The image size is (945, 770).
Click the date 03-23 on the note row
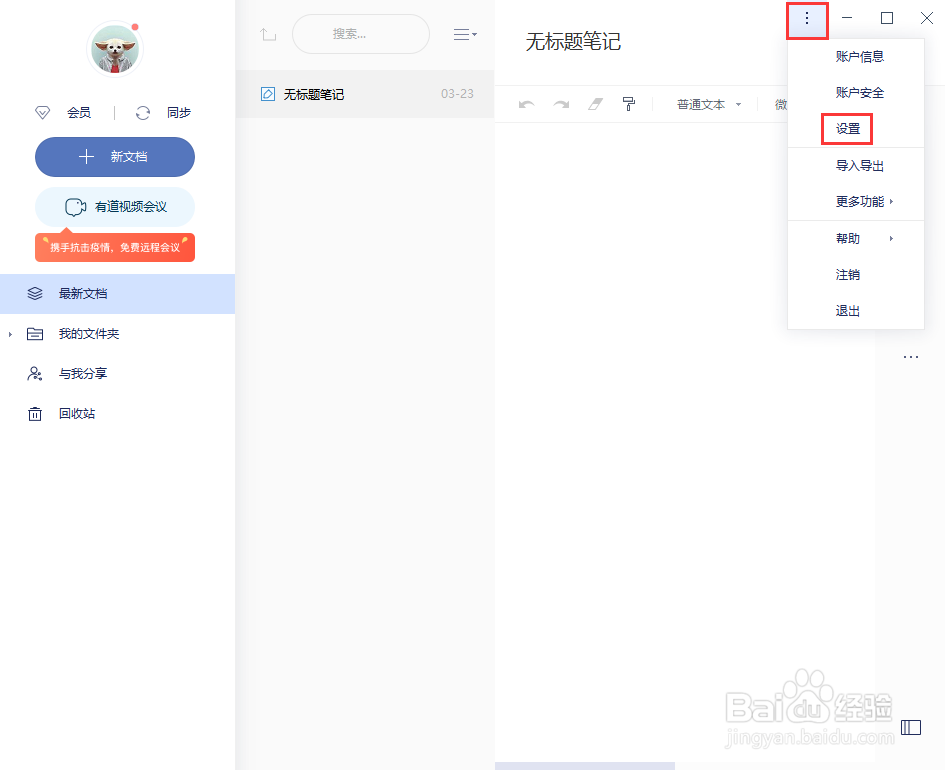[457, 94]
